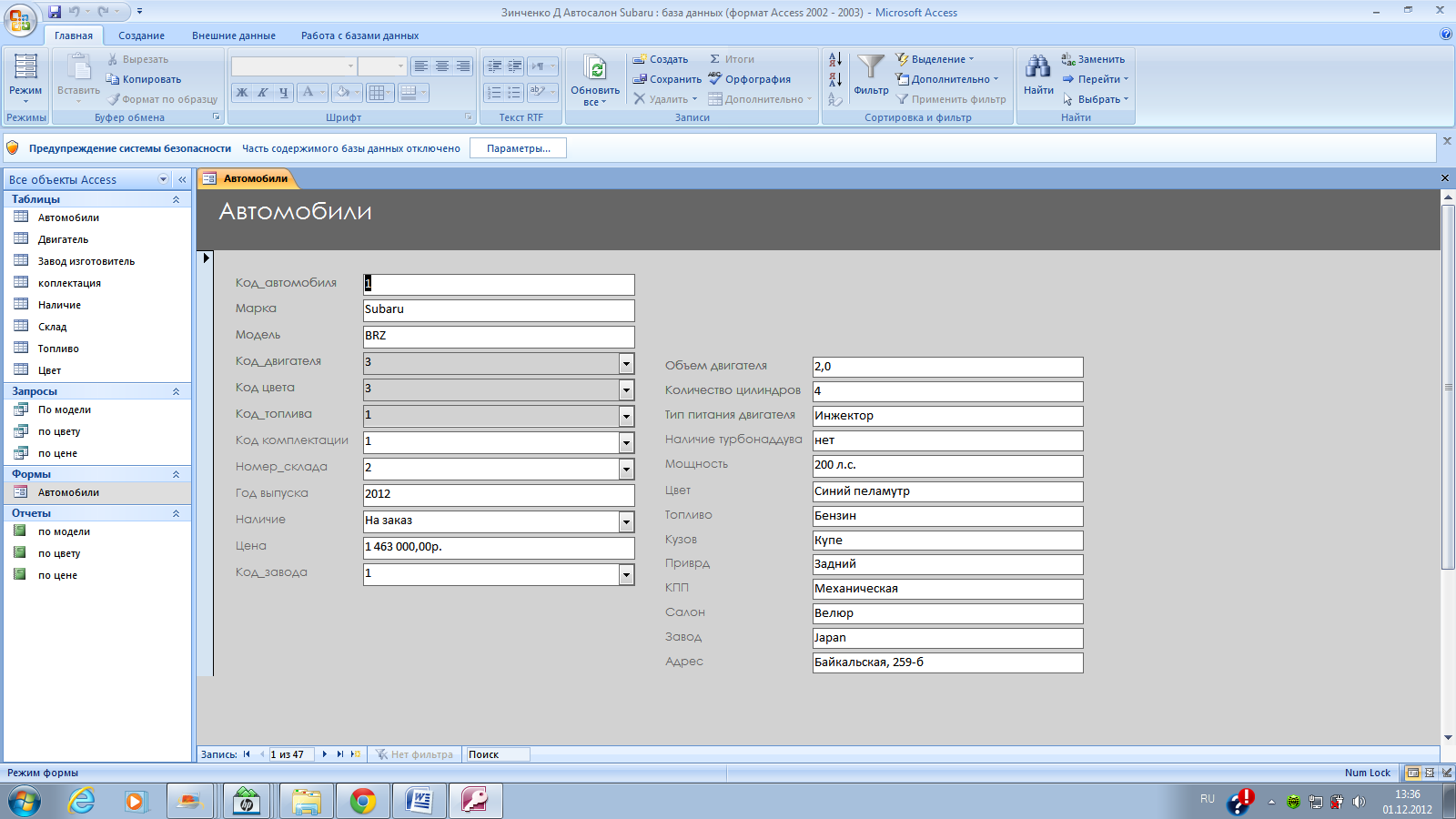1456x819 pixels.
Task: Toggle italic К formatting
Action: click(x=262, y=92)
